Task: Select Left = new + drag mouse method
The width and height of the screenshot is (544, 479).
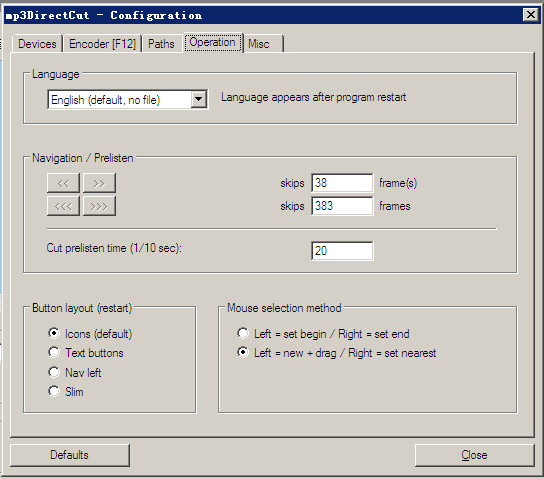Action: click(x=337, y=353)
